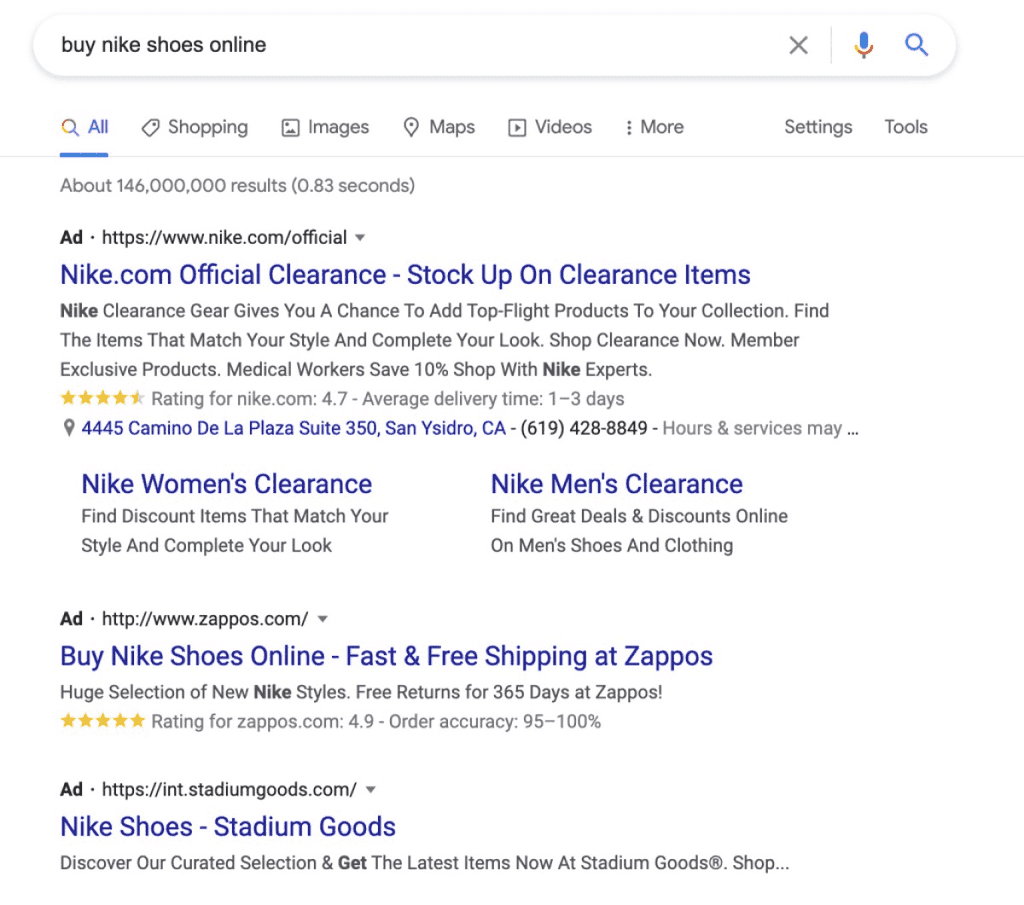Click 'Rating for nike.com: 4.7' text
The image size is (1024, 905).
pyautogui.click(x=249, y=399)
